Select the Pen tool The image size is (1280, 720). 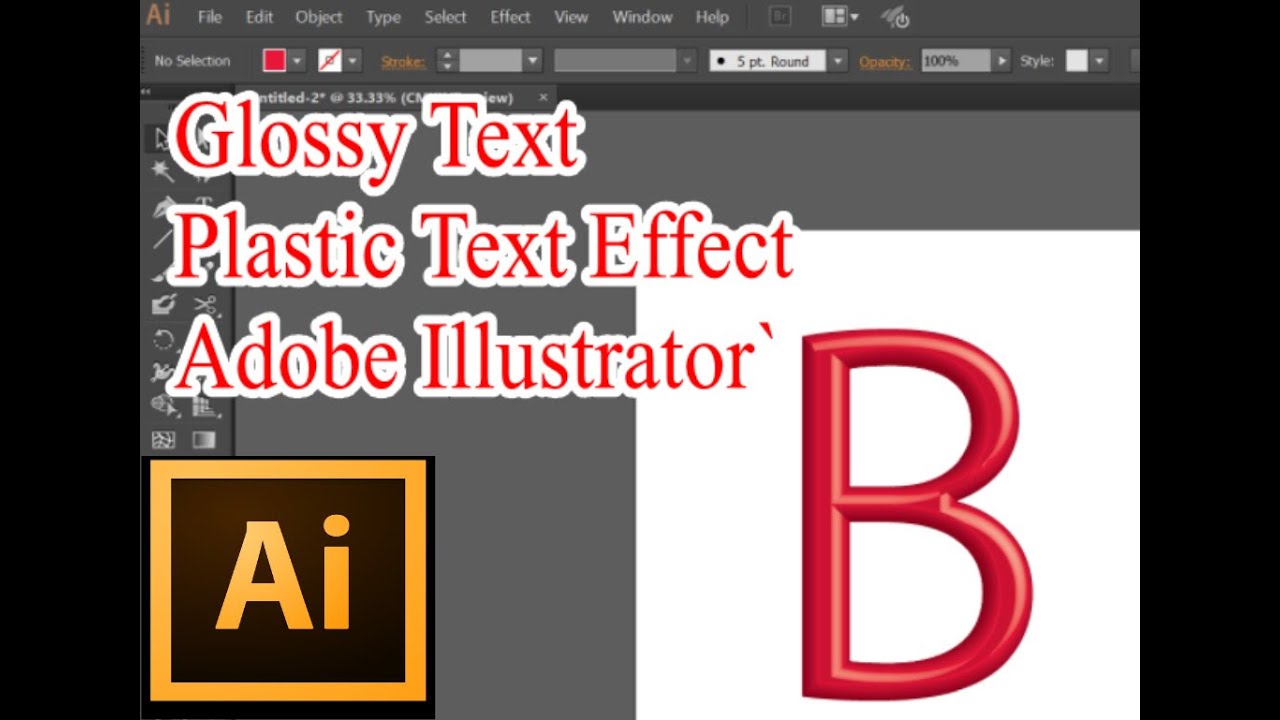[163, 206]
